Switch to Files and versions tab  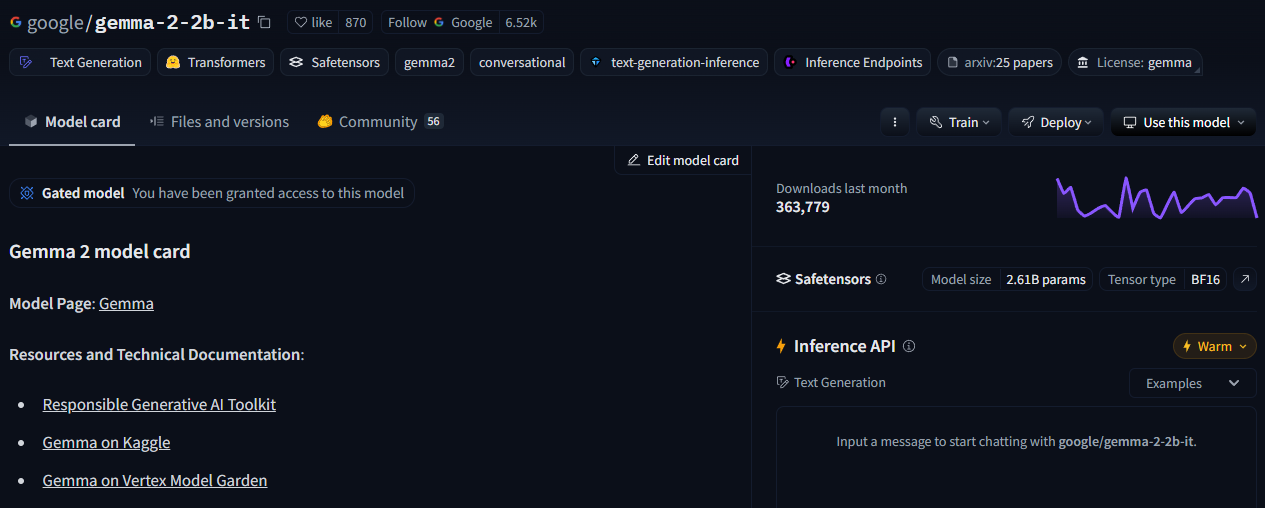(219, 122)
